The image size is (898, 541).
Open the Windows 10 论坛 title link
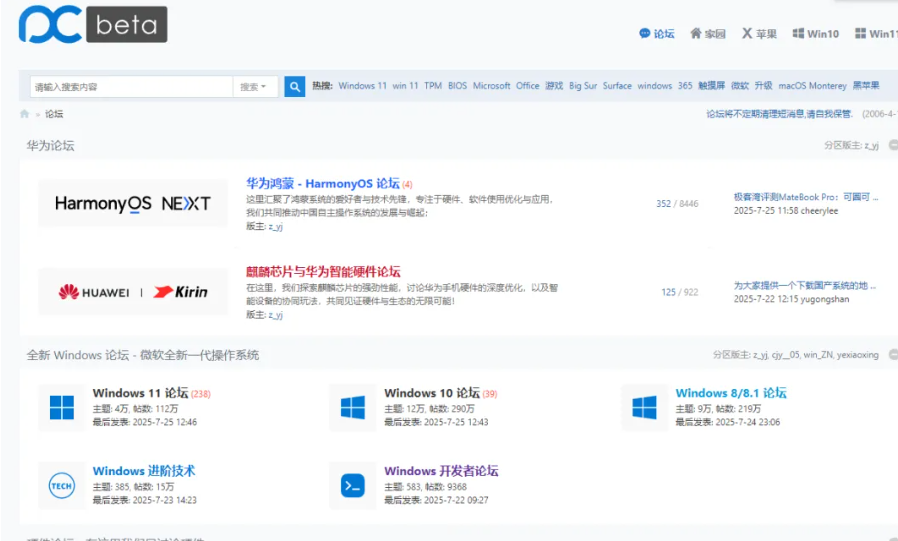(x=432, y=393)
